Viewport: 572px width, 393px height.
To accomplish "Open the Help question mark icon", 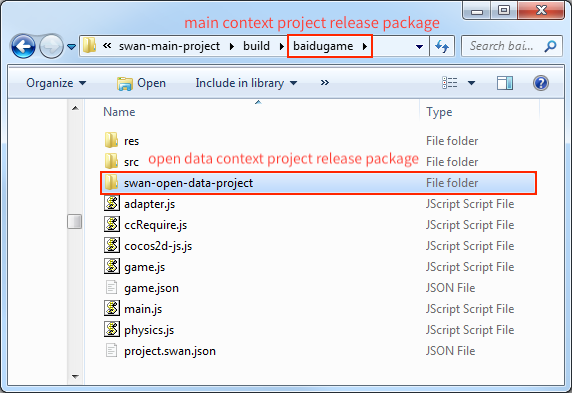I will (x=541, y=83).
